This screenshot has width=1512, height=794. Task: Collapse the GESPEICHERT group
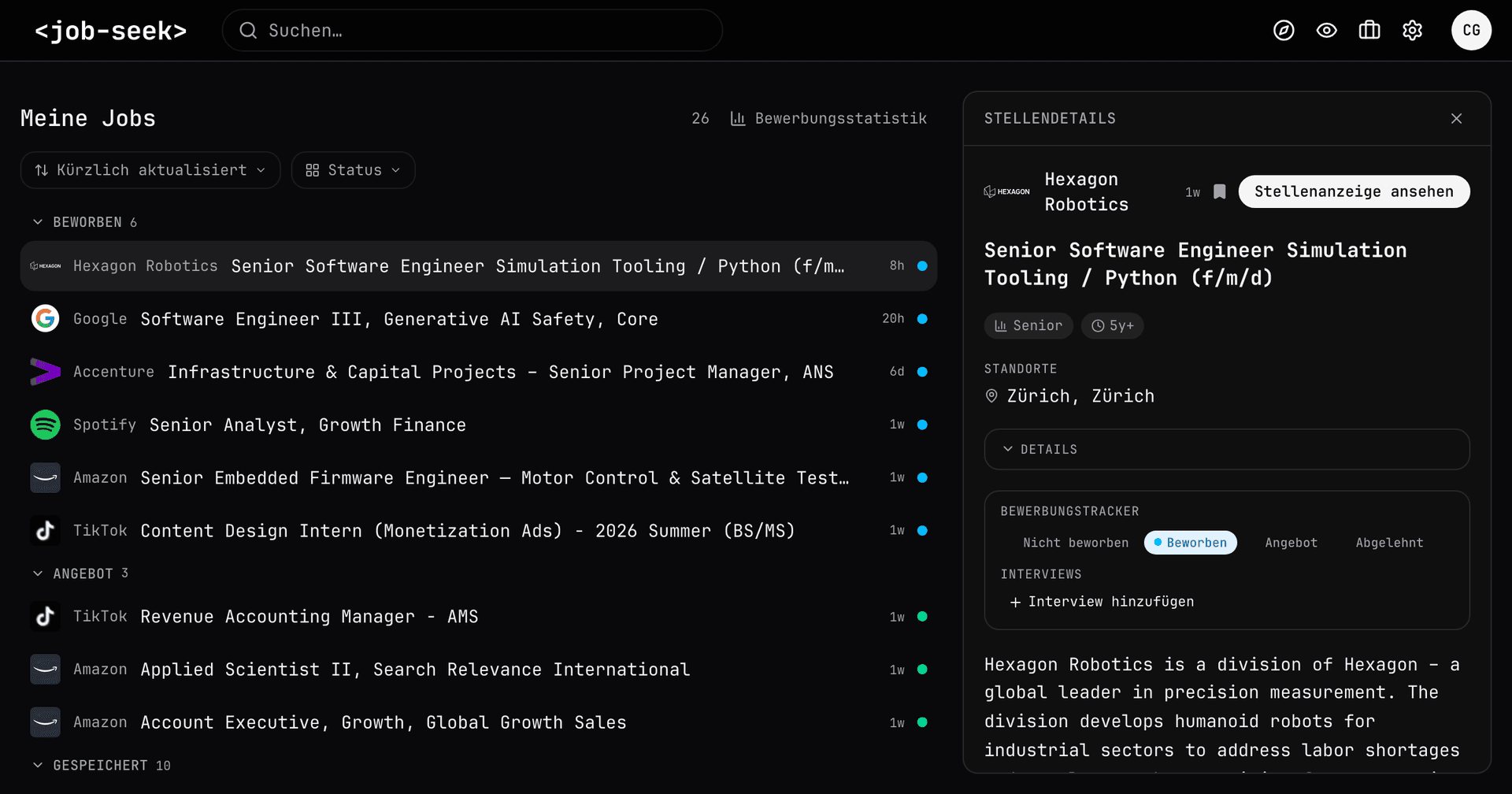[x=101, y=766]
